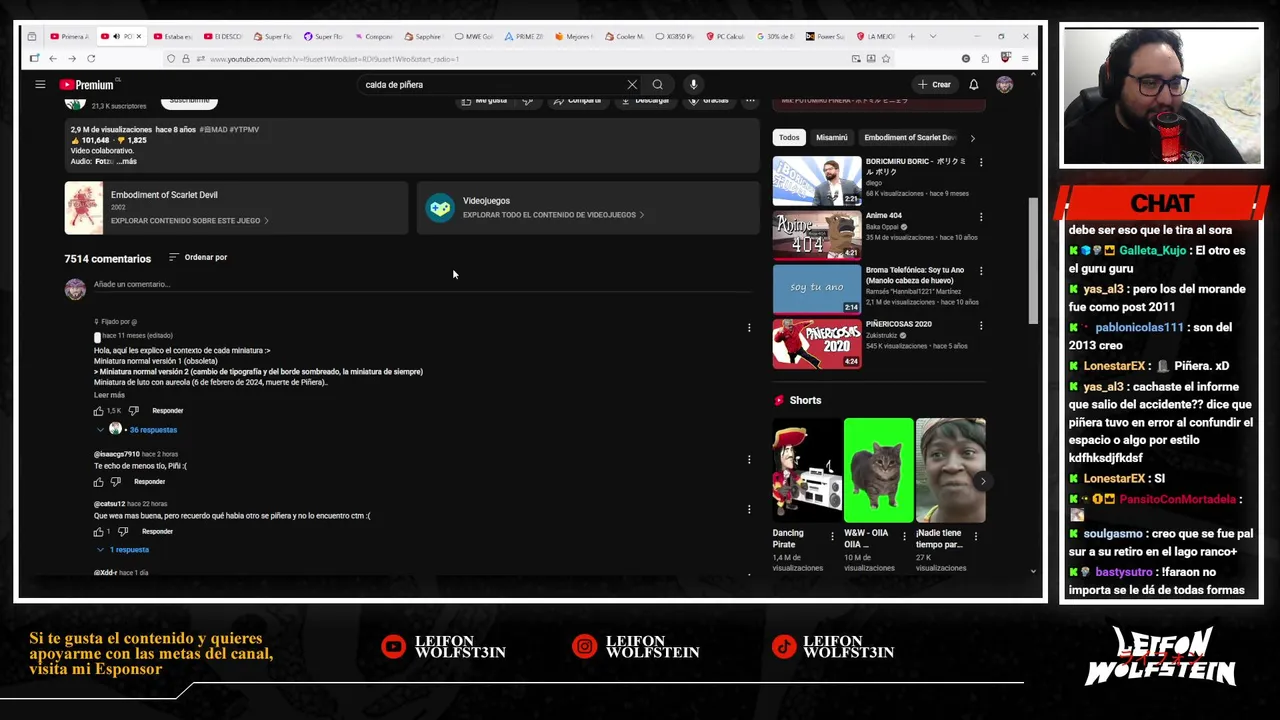Dislike the @isaacgs7910 comment
This screenshot has width=1280, height=720.
(115, 482)
